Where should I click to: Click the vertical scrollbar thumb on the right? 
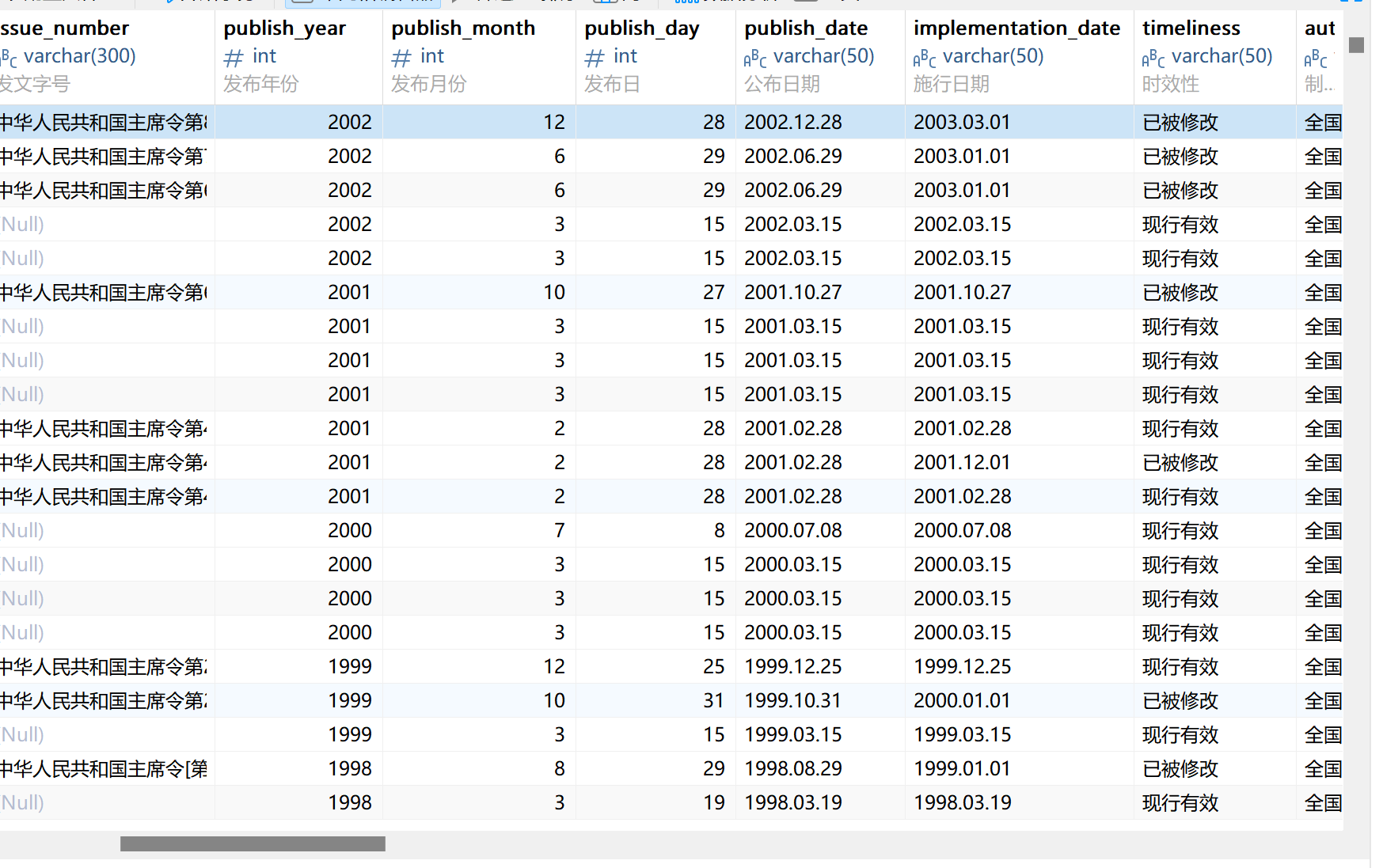[x=1356, y=45]
